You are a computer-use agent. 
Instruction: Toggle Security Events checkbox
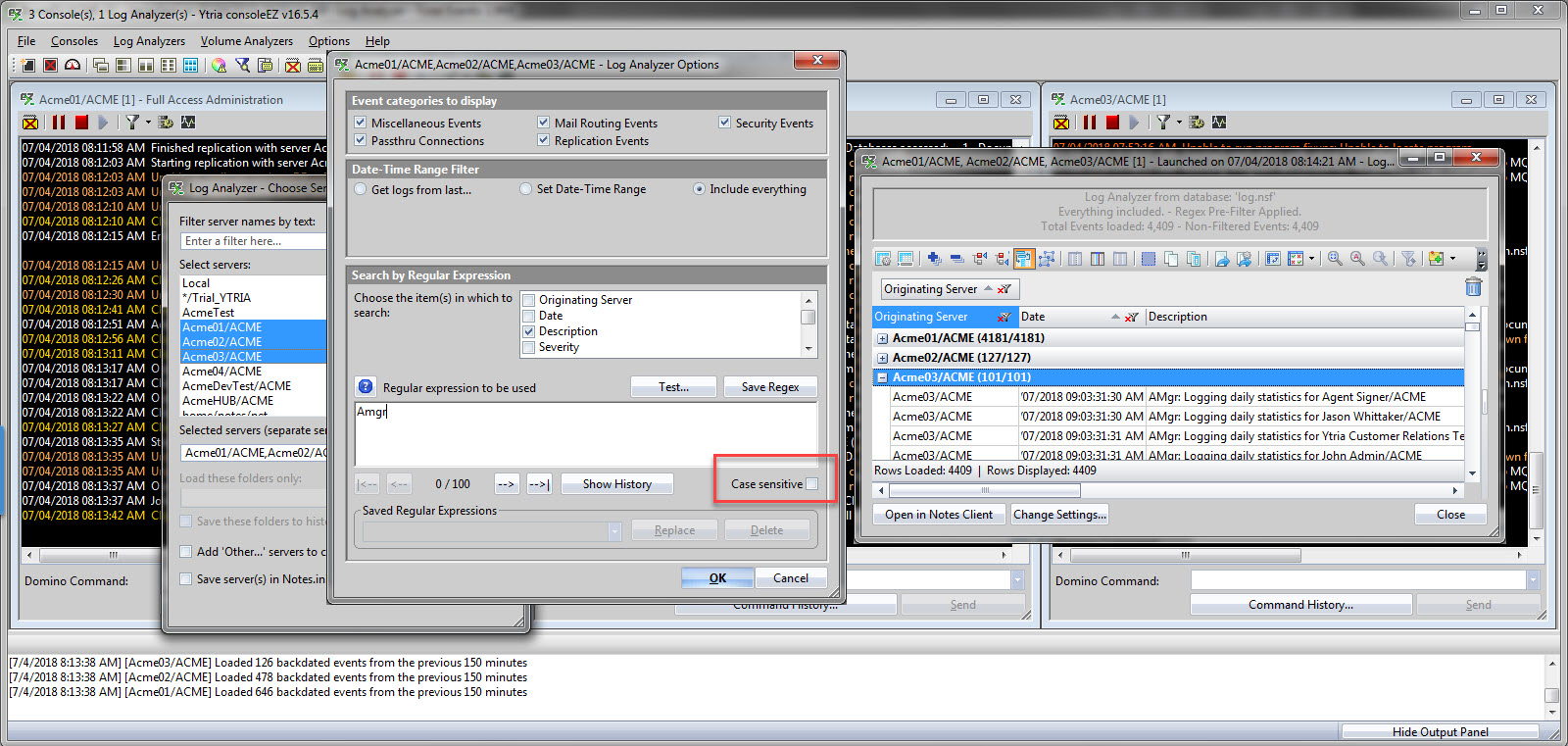click(724, 123)
